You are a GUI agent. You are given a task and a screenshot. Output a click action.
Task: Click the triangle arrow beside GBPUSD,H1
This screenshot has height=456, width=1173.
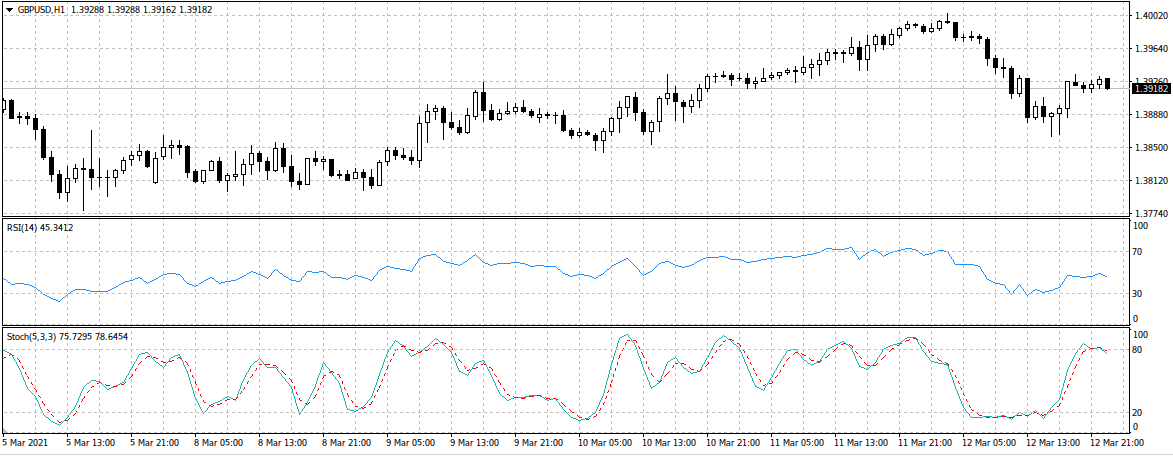tap(9, 10)
